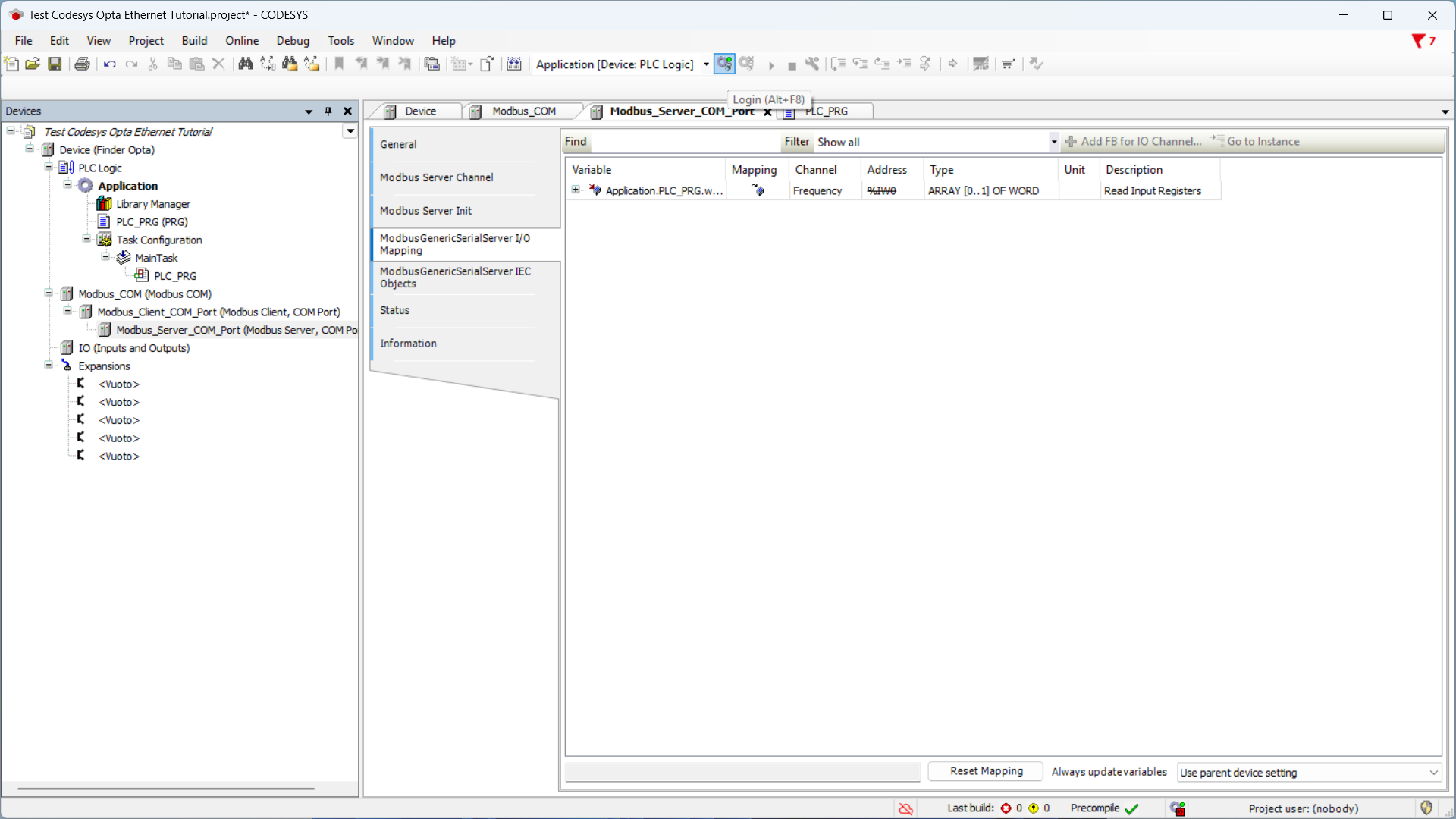Click the Save project icon
The image size is (1456, 819).
click(x=55, y=64)
